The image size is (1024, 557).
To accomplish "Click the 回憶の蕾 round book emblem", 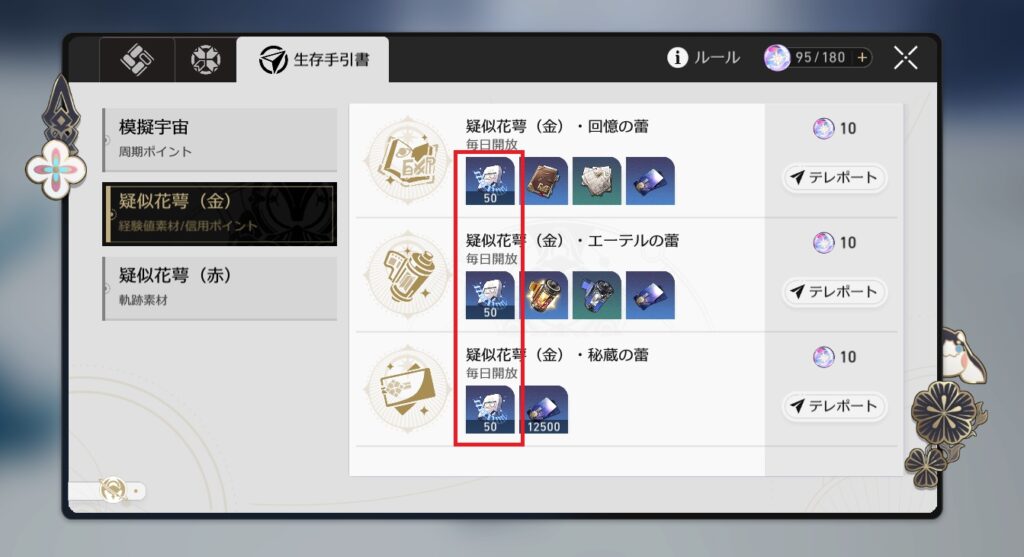I will (408, 160).
